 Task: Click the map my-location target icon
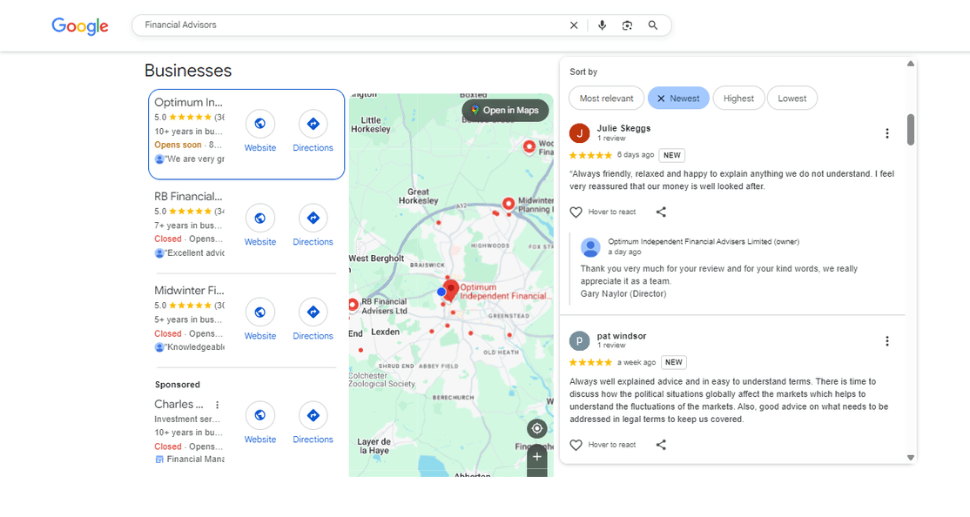(x=537, y=428)
